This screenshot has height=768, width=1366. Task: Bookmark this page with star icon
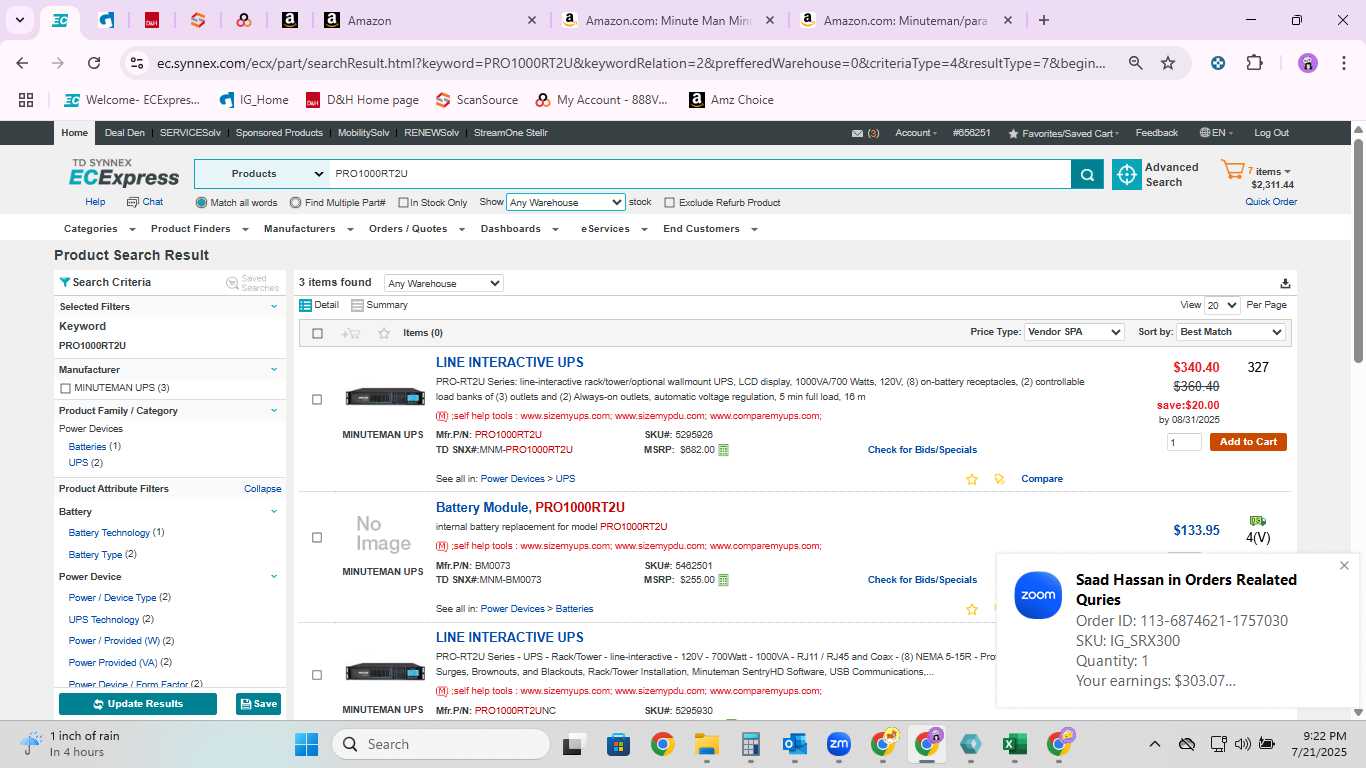1168,63
